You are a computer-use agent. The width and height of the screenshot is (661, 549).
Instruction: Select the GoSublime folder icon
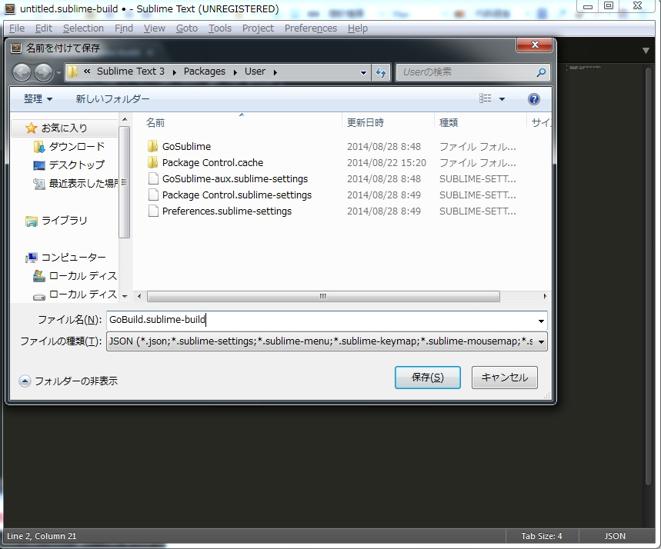point(153,146)
